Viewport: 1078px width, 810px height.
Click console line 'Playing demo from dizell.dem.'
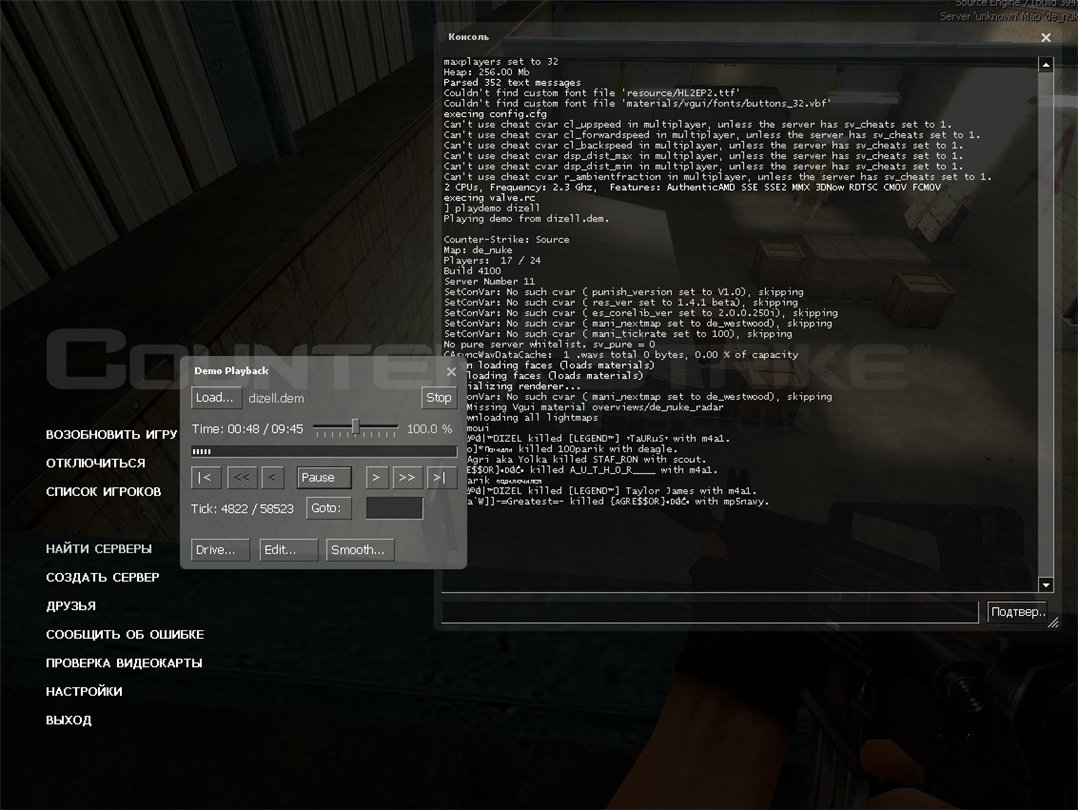526,219
